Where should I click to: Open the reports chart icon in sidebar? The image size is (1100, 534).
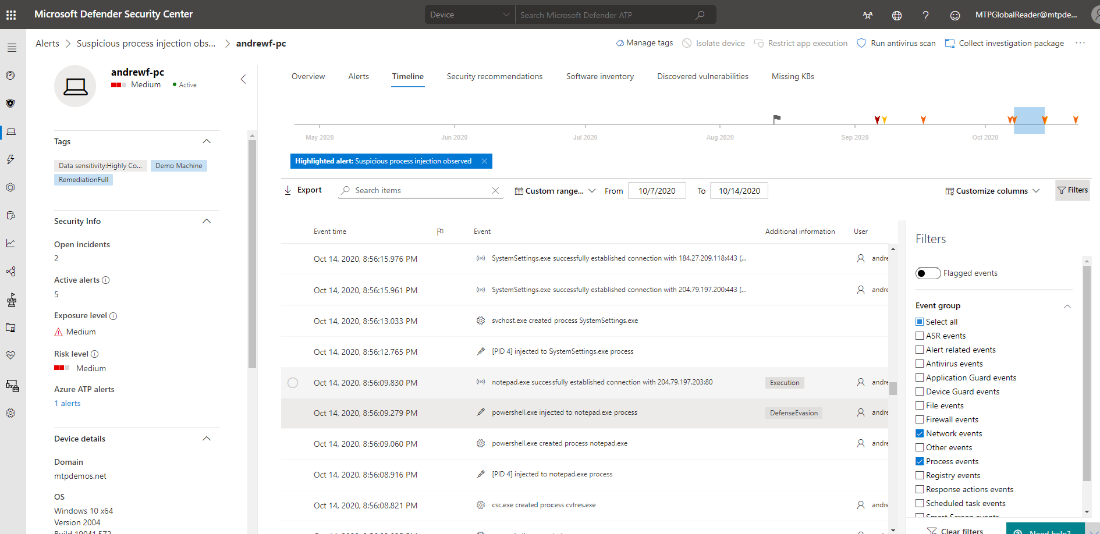[x=11, y=243]
